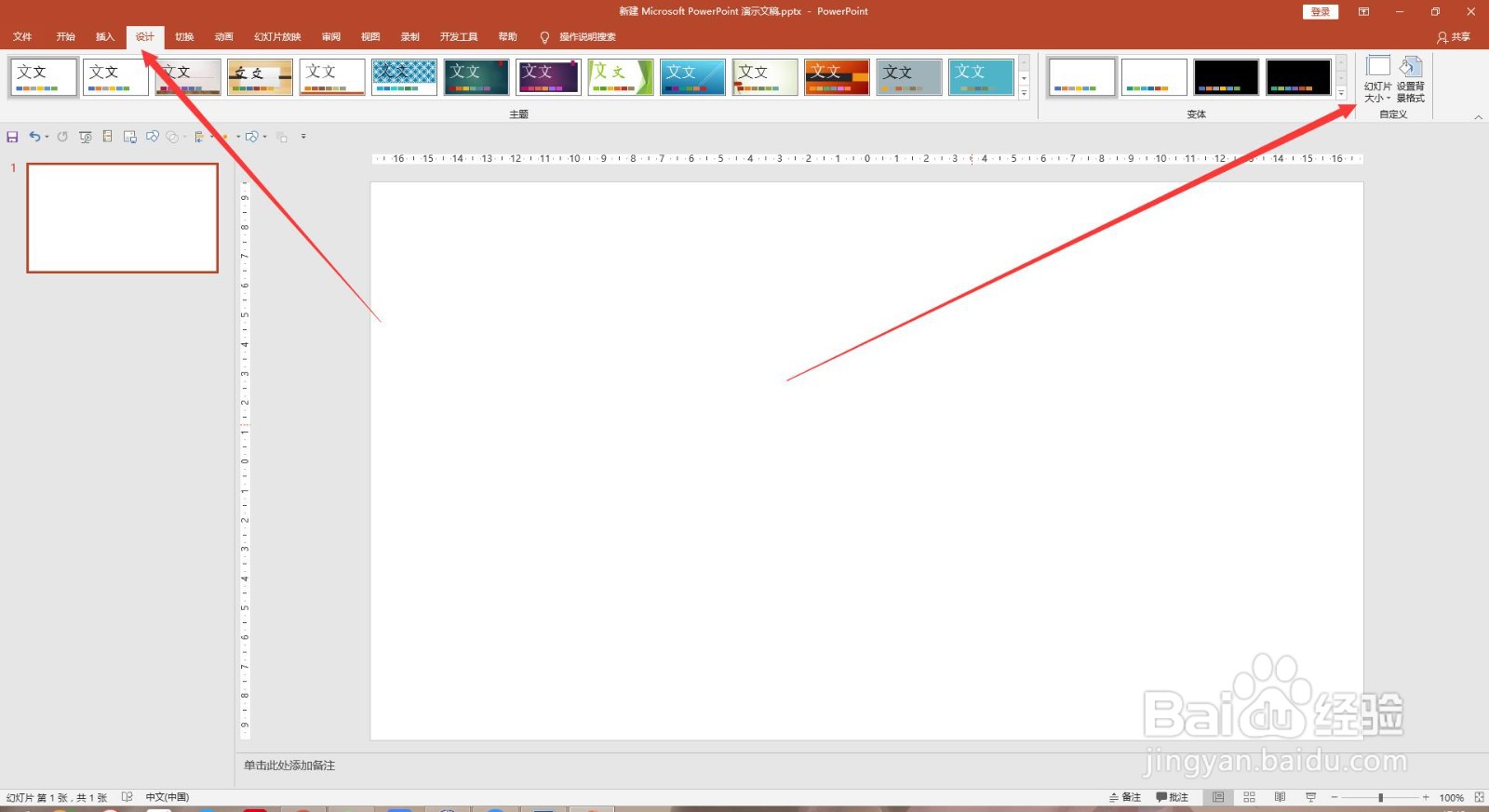Start slideshow from beginning via toolbar icon
The height and width of the screenshot is (812, 1489).
tap(85, 137)
